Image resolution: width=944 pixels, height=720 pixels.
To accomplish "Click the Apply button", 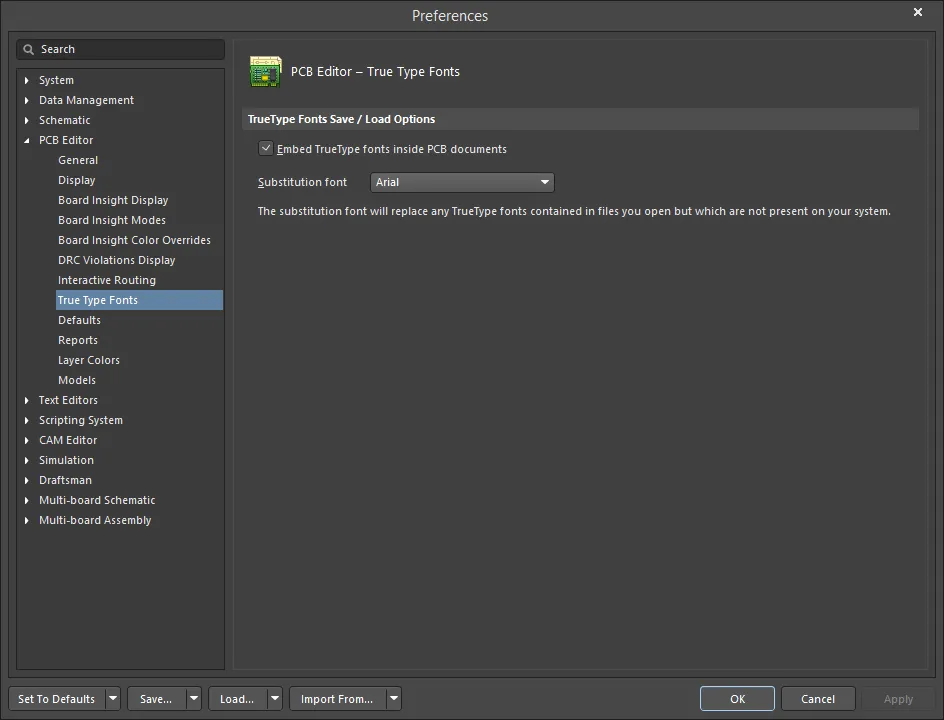I will point(898,699).
